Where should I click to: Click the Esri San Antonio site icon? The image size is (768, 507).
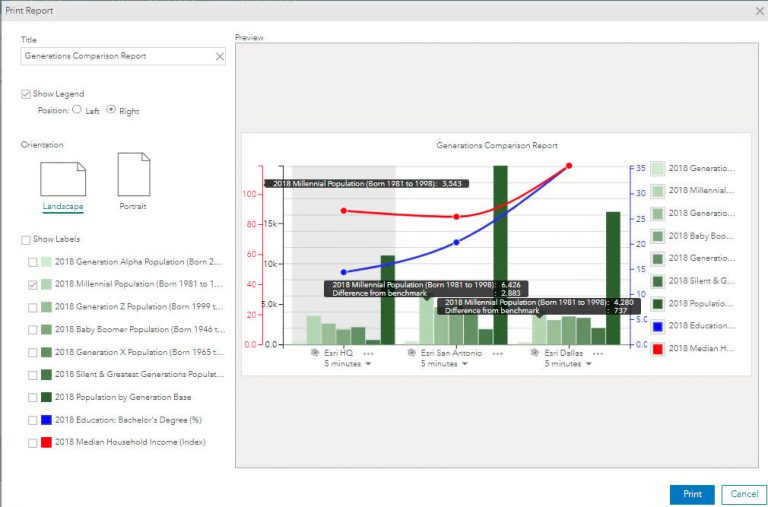(x=411, y=353)
